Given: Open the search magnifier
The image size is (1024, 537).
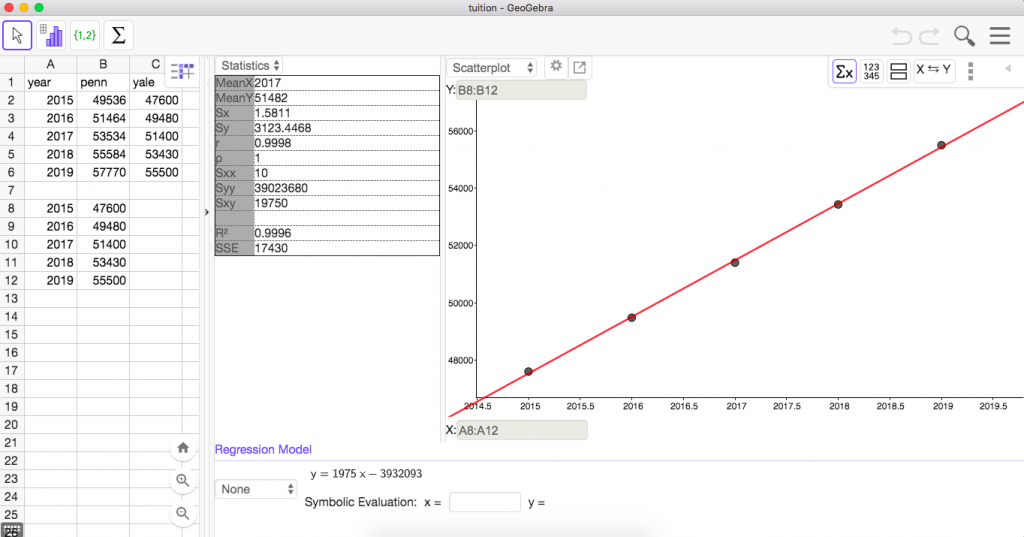Looking at the screenshot, I should (964, 36).
